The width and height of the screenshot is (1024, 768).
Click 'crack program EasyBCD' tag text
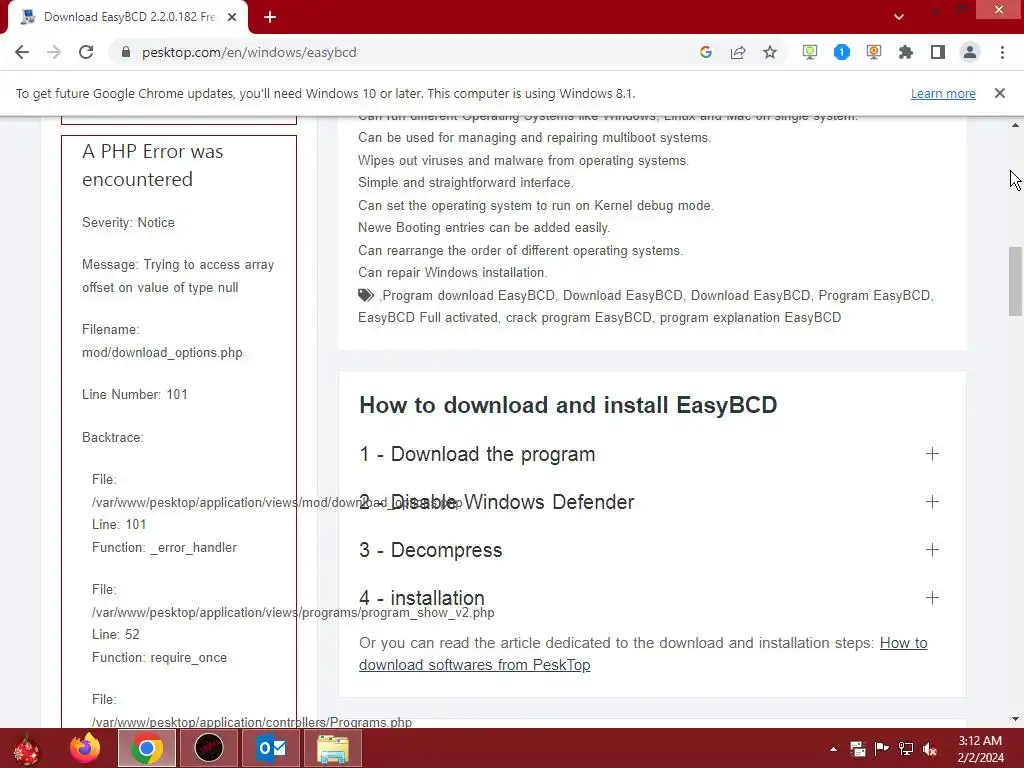579,317
